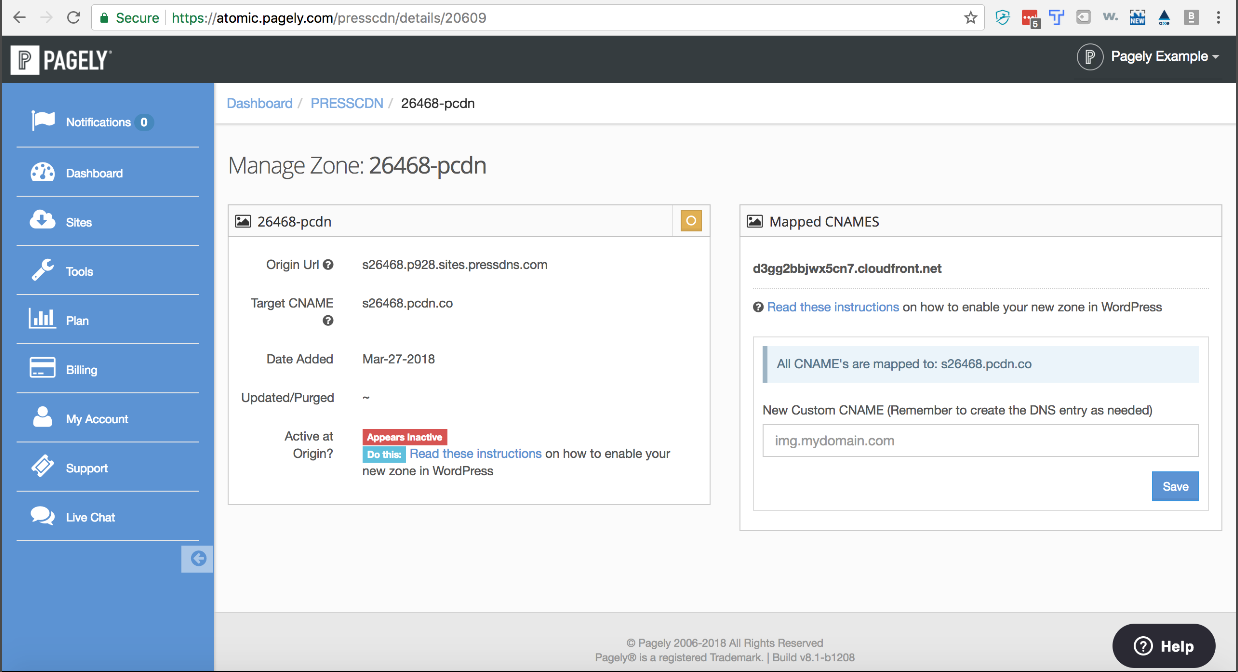Click the 'w.' extension icon

[x=1110, y=17]
